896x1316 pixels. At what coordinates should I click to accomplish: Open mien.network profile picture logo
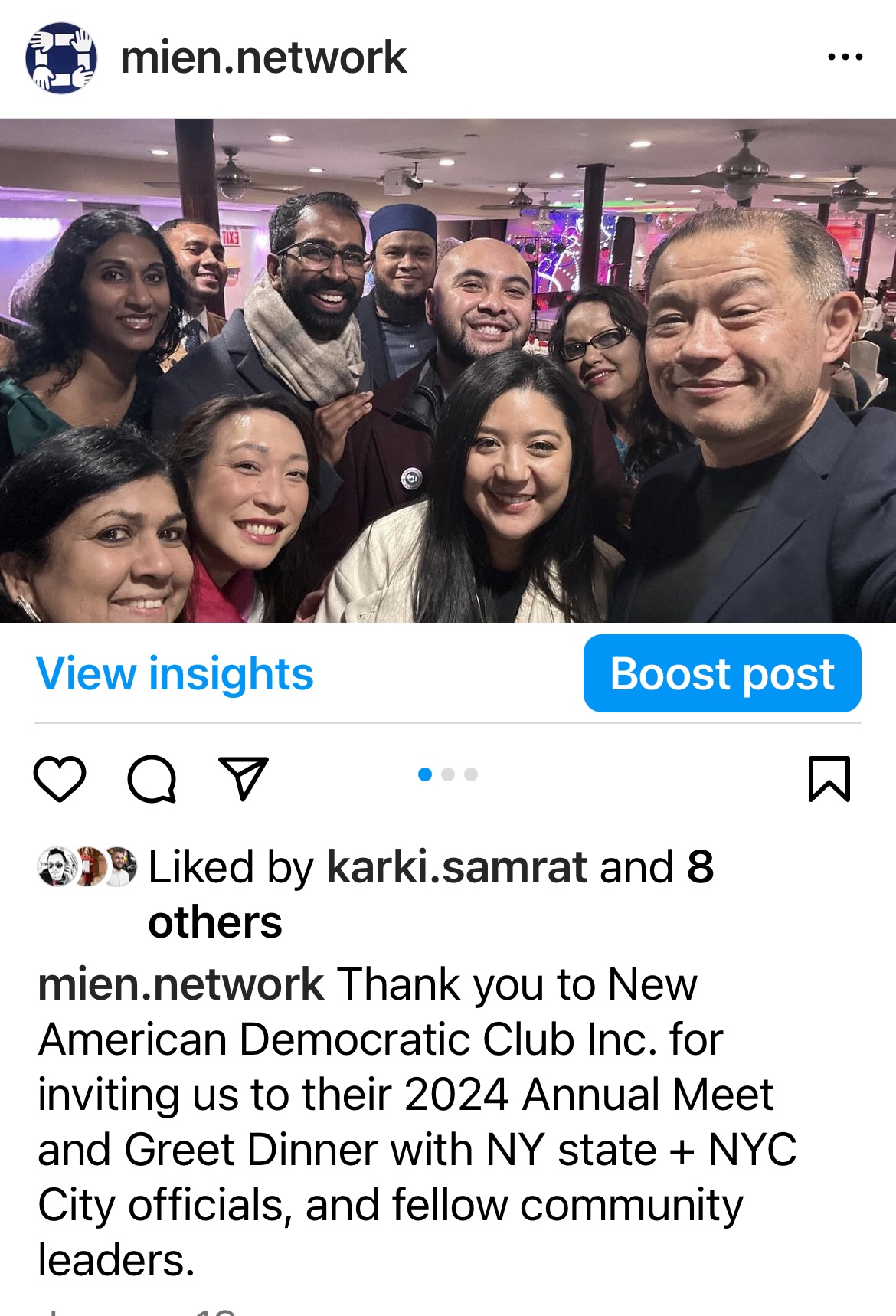point(61,58)
